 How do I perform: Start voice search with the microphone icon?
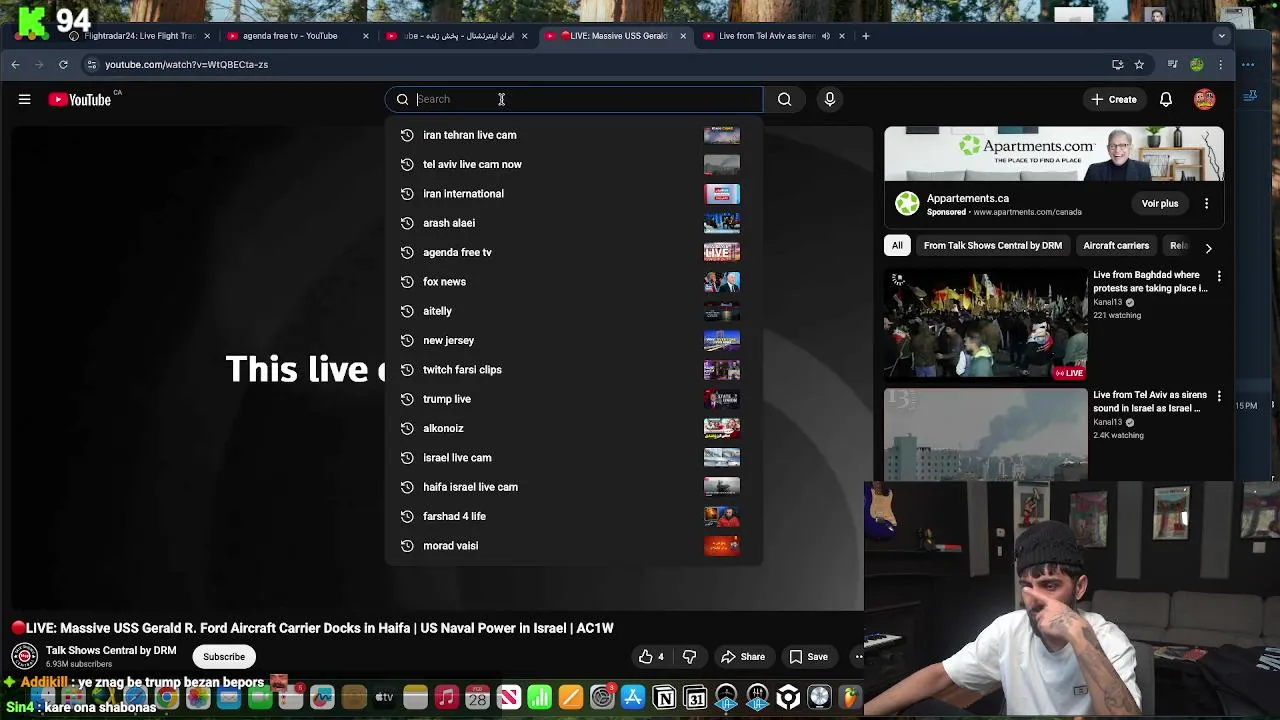point(829,99)
